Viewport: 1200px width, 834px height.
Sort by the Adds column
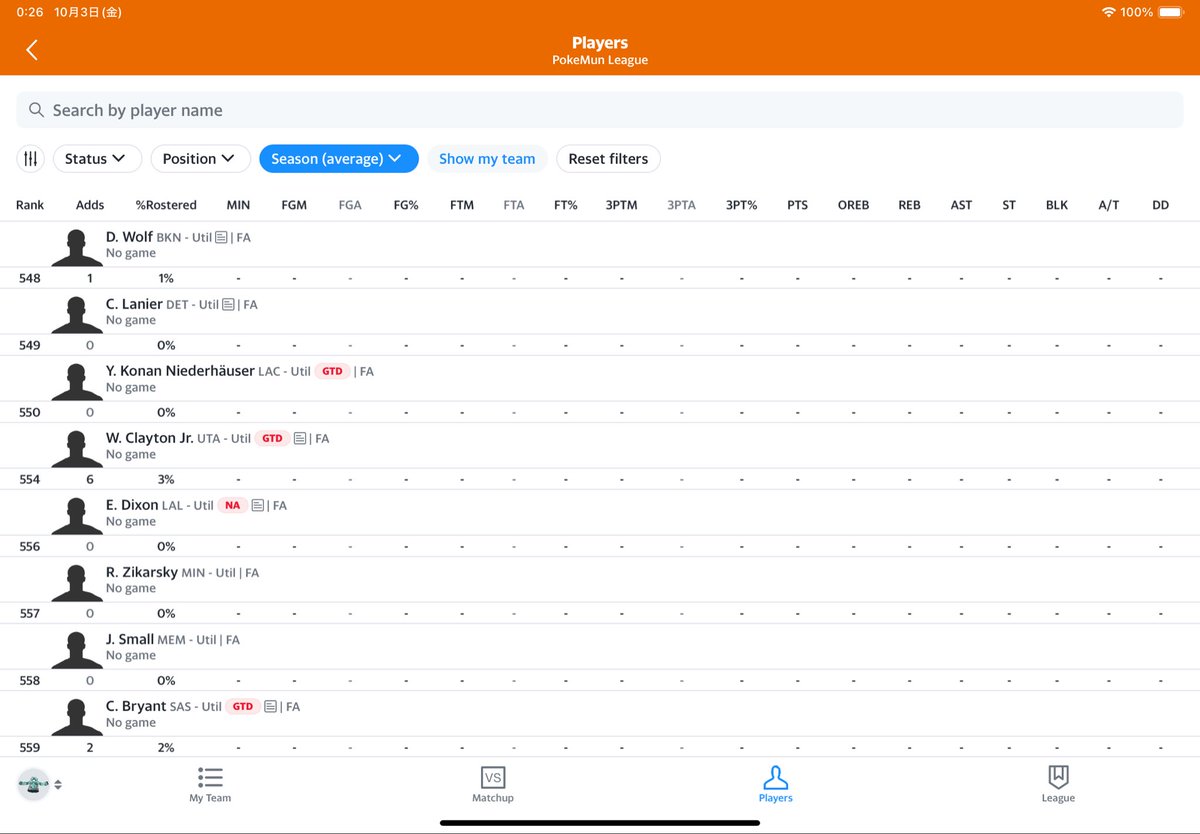coord(90,205)
